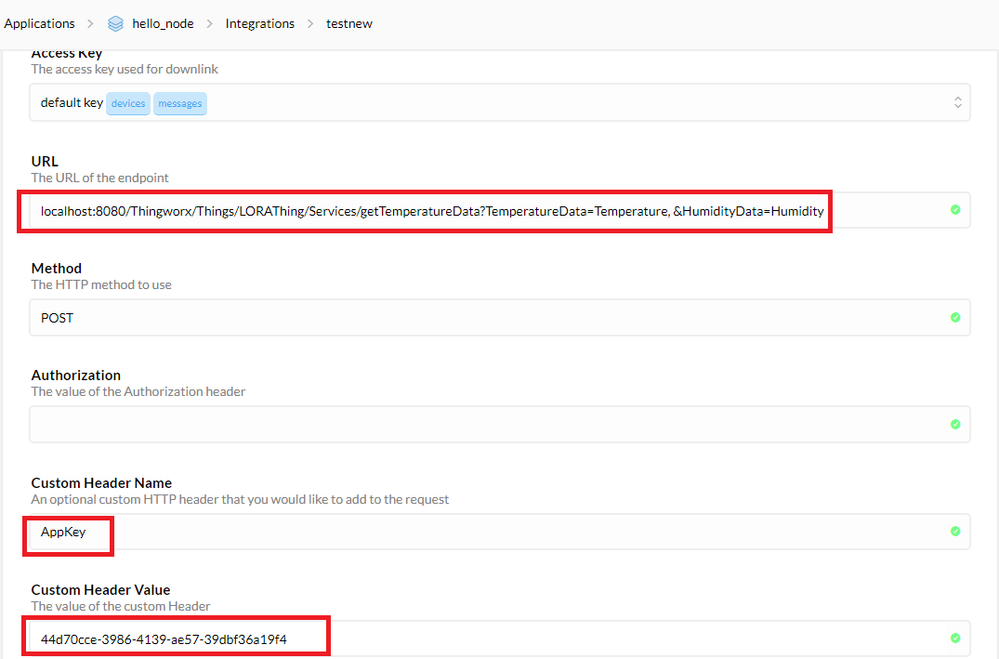Click 'The value of the Authorization header' description
The image size is (999, 659).
pos(138,392)
